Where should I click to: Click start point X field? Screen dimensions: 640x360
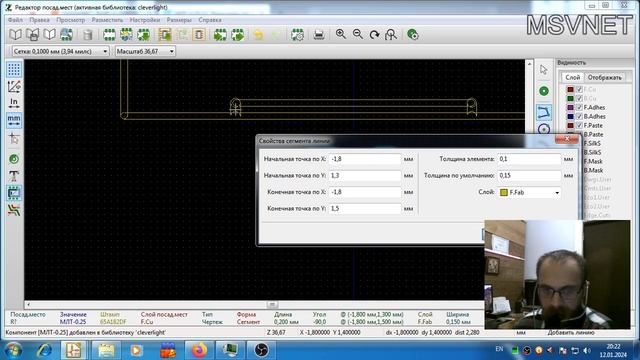tap(365, 159)
